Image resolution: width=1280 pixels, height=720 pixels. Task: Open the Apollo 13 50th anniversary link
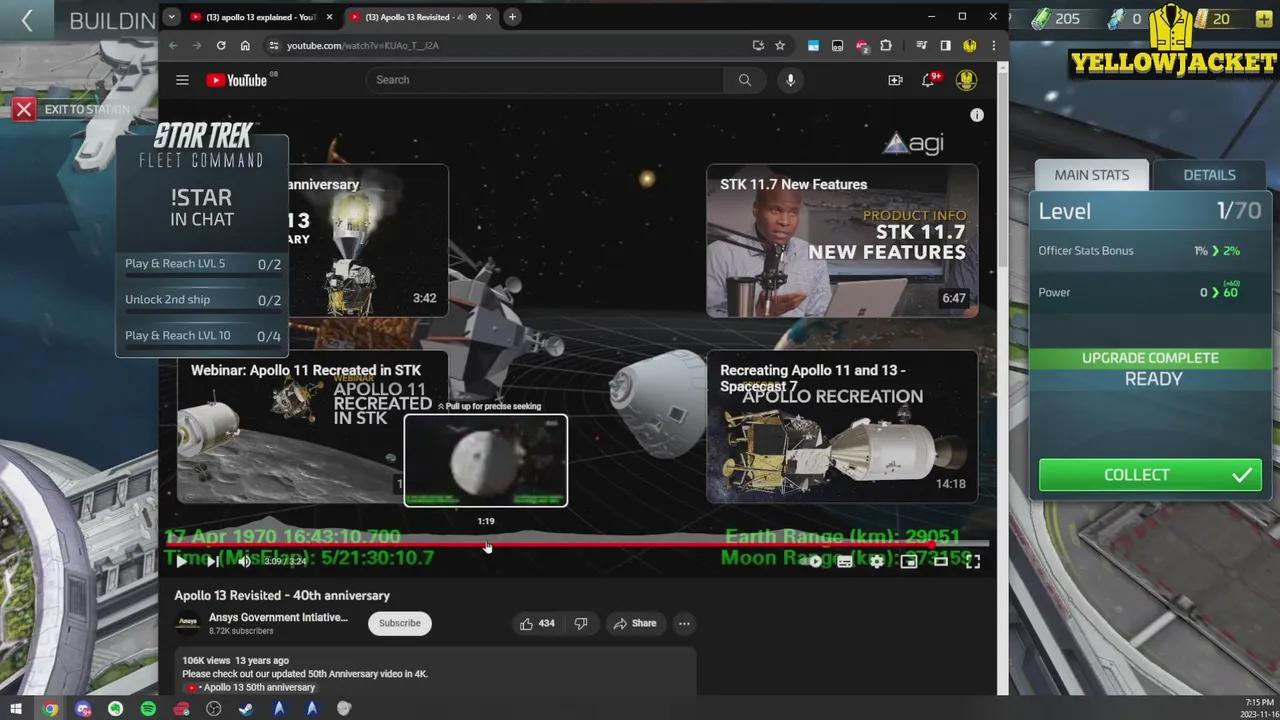click(x=259, y=688)
